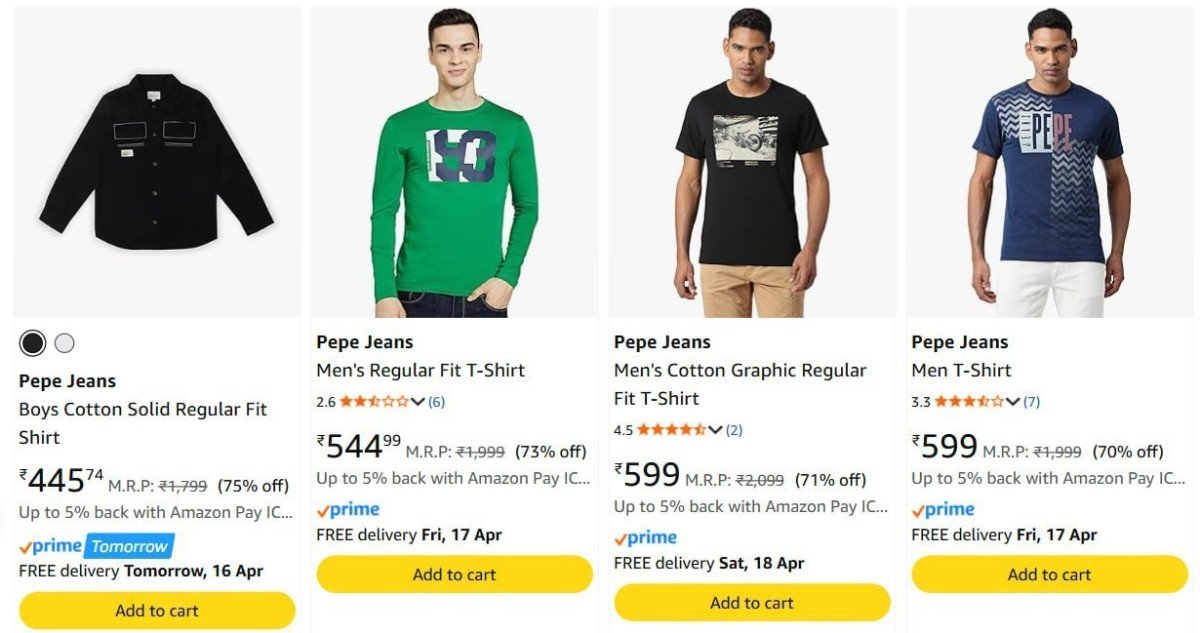Screen dimensions: 1200x633
Task: Click the 4.5 star rating icons
Action: pyautogui.click(x=671, y=430)
